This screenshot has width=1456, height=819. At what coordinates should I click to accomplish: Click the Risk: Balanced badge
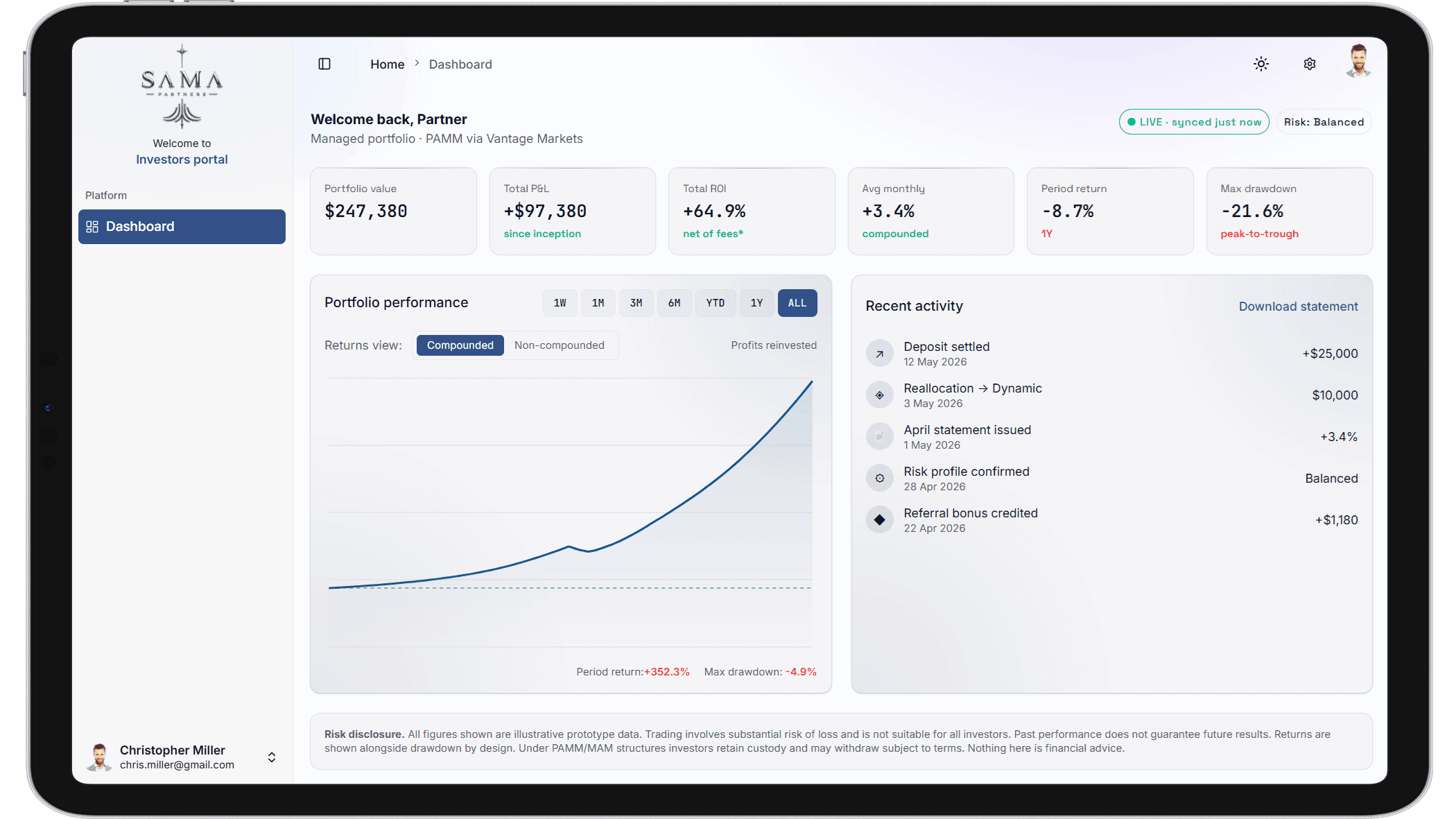pos(1324,122)
